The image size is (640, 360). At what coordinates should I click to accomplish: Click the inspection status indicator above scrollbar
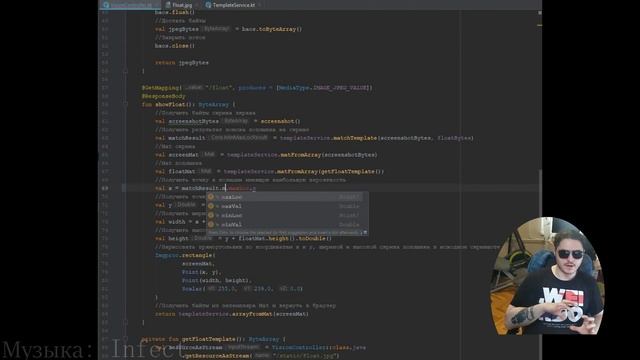point(540,13)
